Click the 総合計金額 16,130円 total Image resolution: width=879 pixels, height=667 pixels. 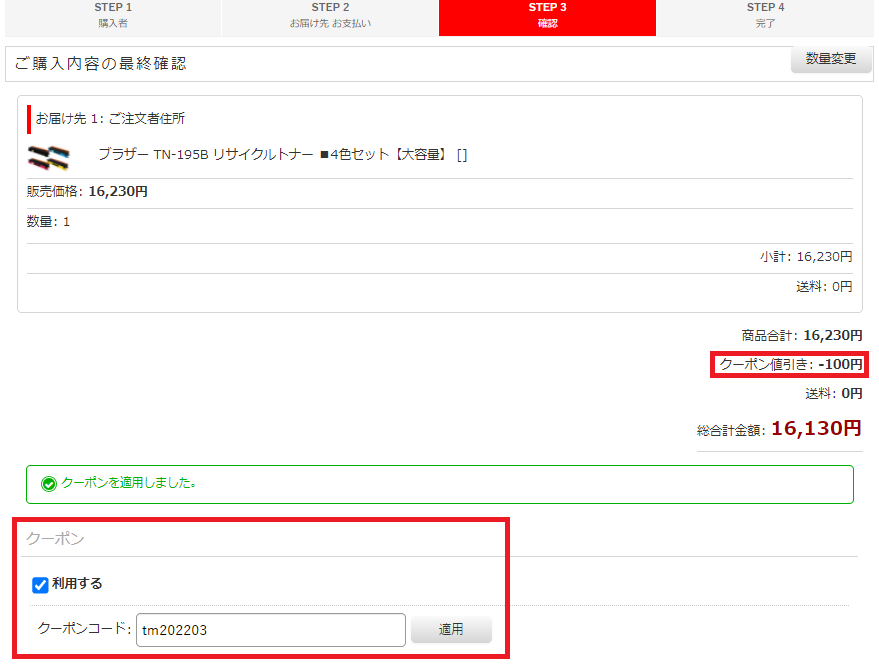[779, 429]
